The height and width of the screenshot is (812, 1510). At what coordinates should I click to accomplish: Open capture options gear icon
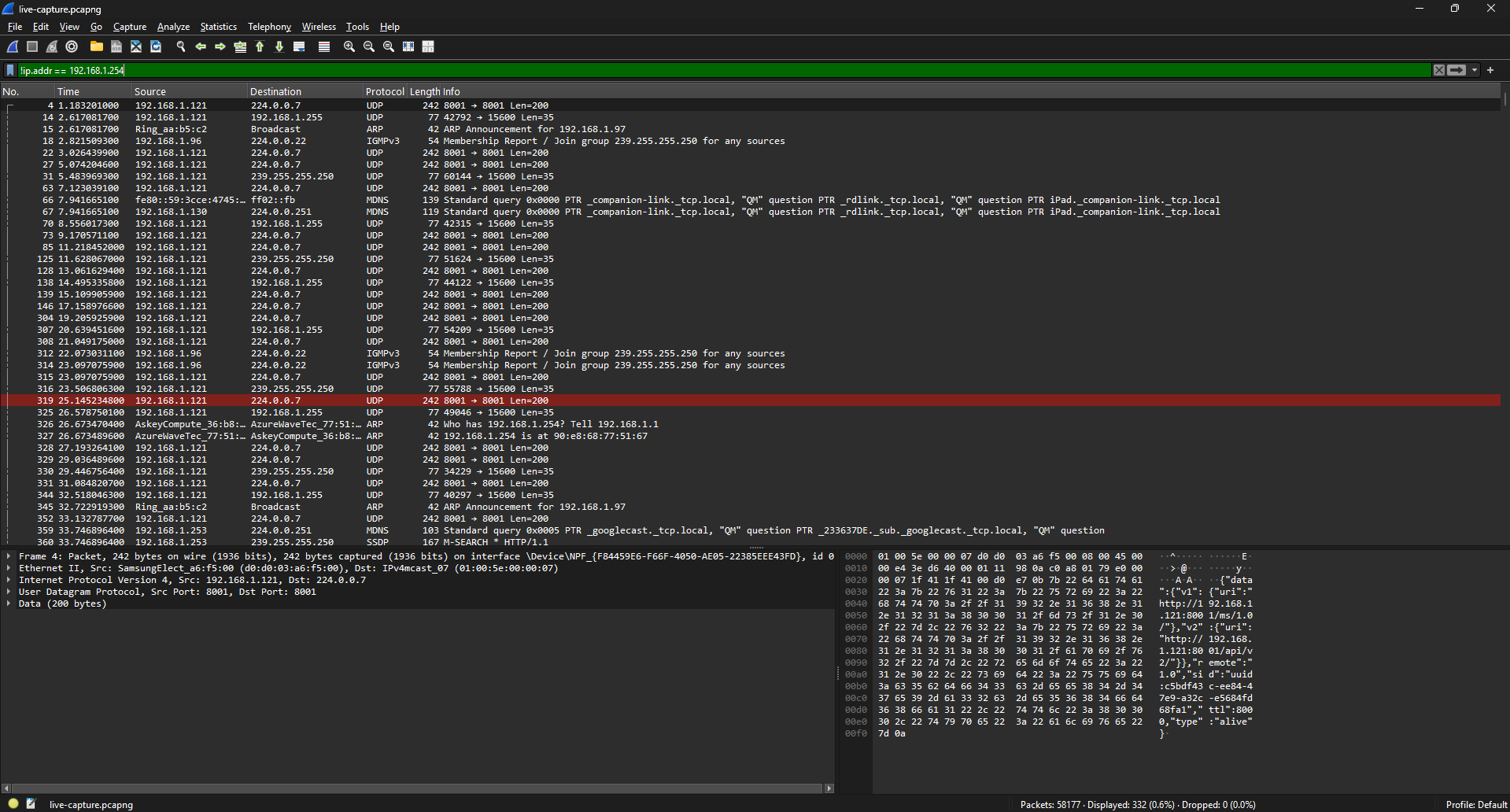72,47
